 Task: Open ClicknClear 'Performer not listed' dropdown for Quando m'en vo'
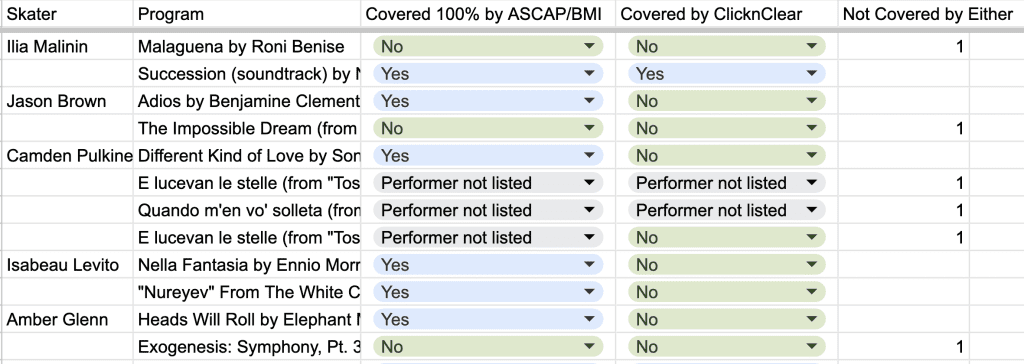[726, 210]
